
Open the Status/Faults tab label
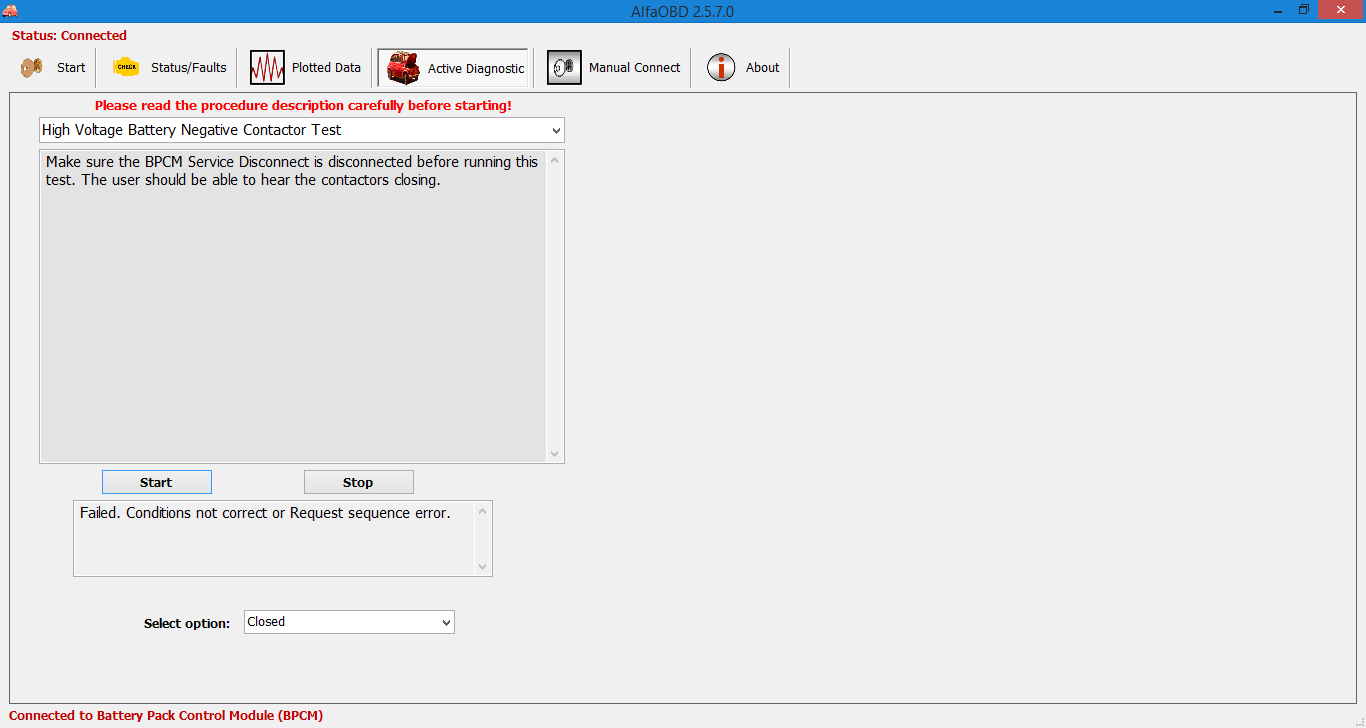(x=188, y=68)
